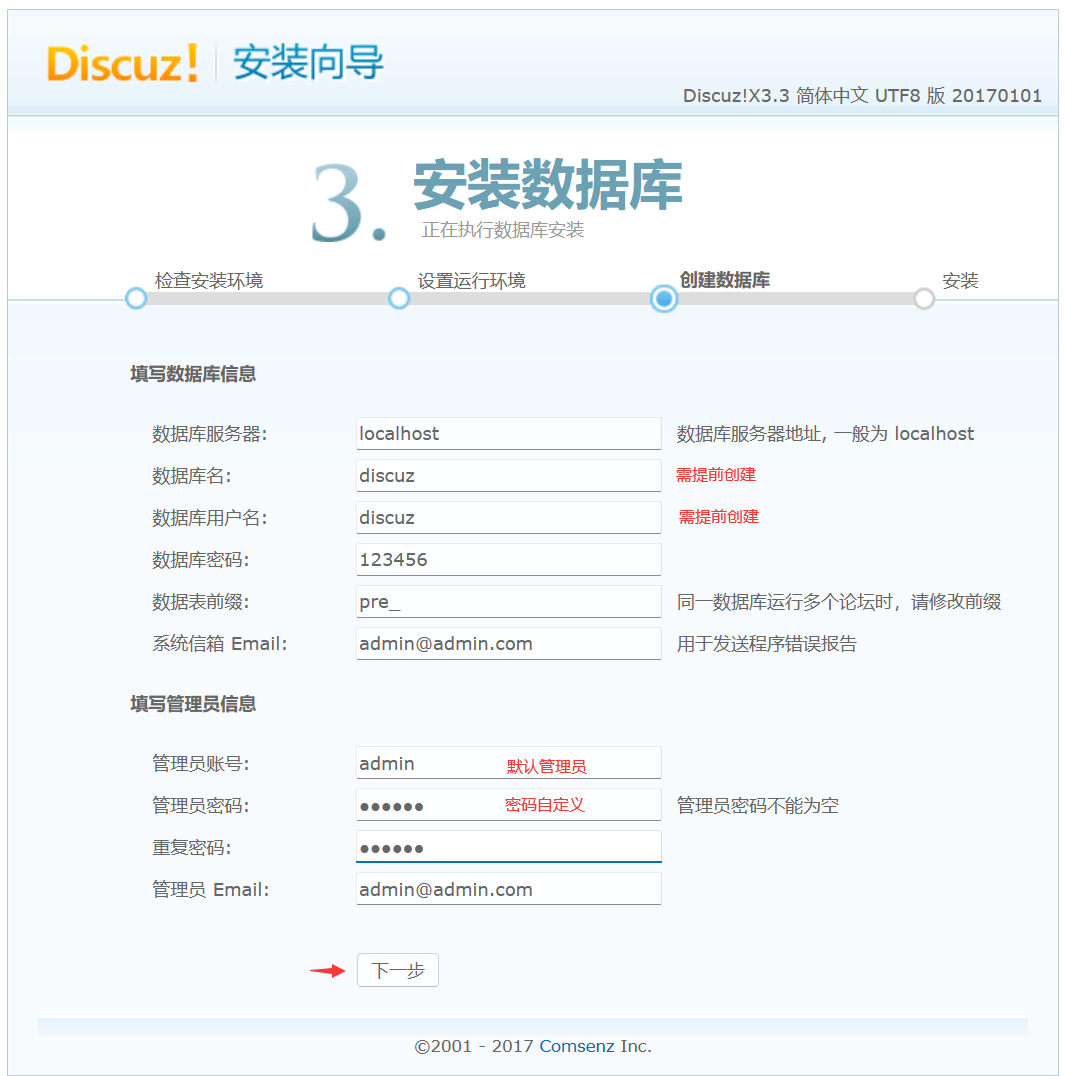
Task: Click the 创建数据库 step label
Action: [725, 280]
